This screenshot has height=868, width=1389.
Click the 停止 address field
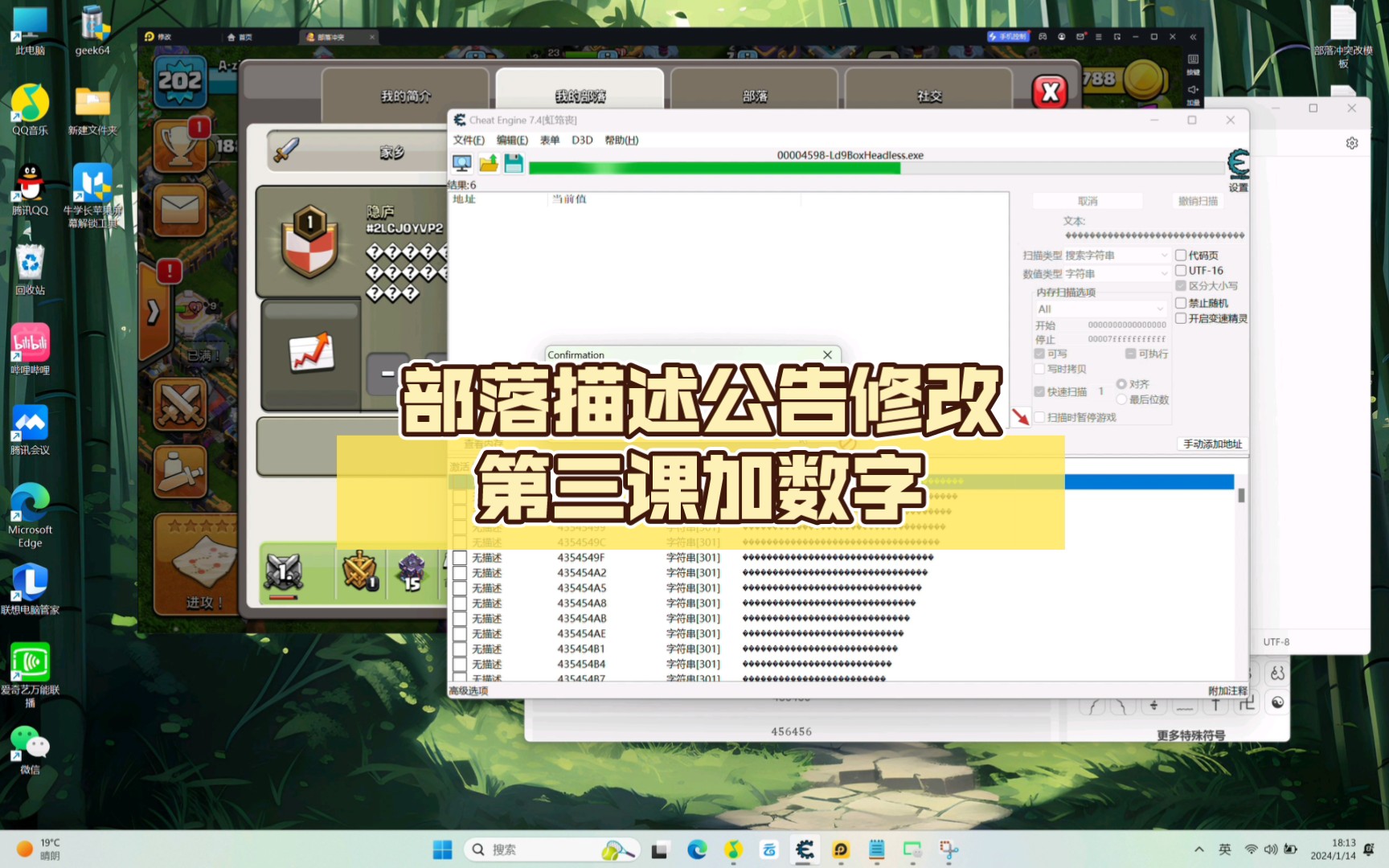tap(1126, 339)
